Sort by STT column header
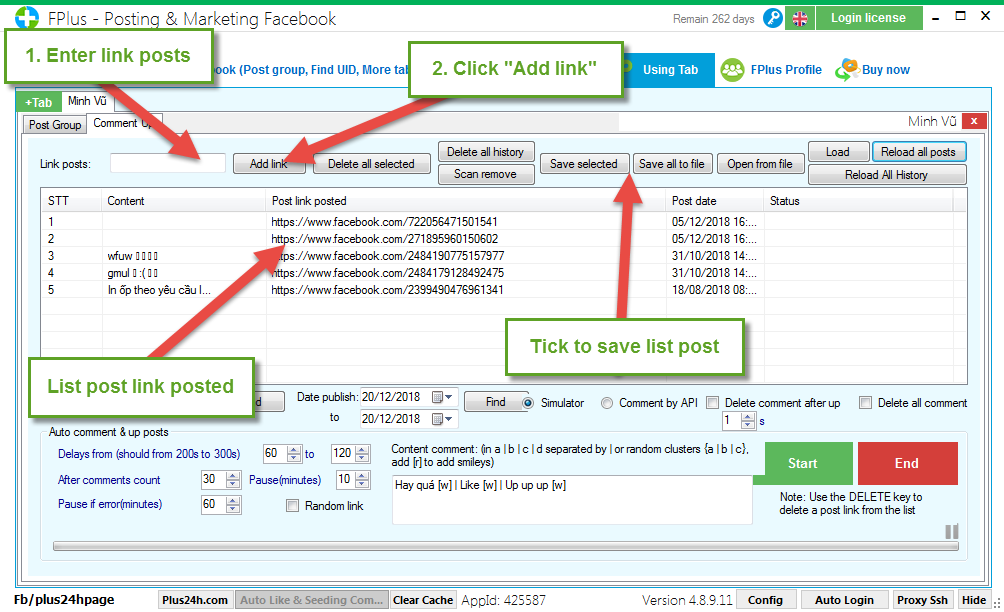 pos(72,201)
